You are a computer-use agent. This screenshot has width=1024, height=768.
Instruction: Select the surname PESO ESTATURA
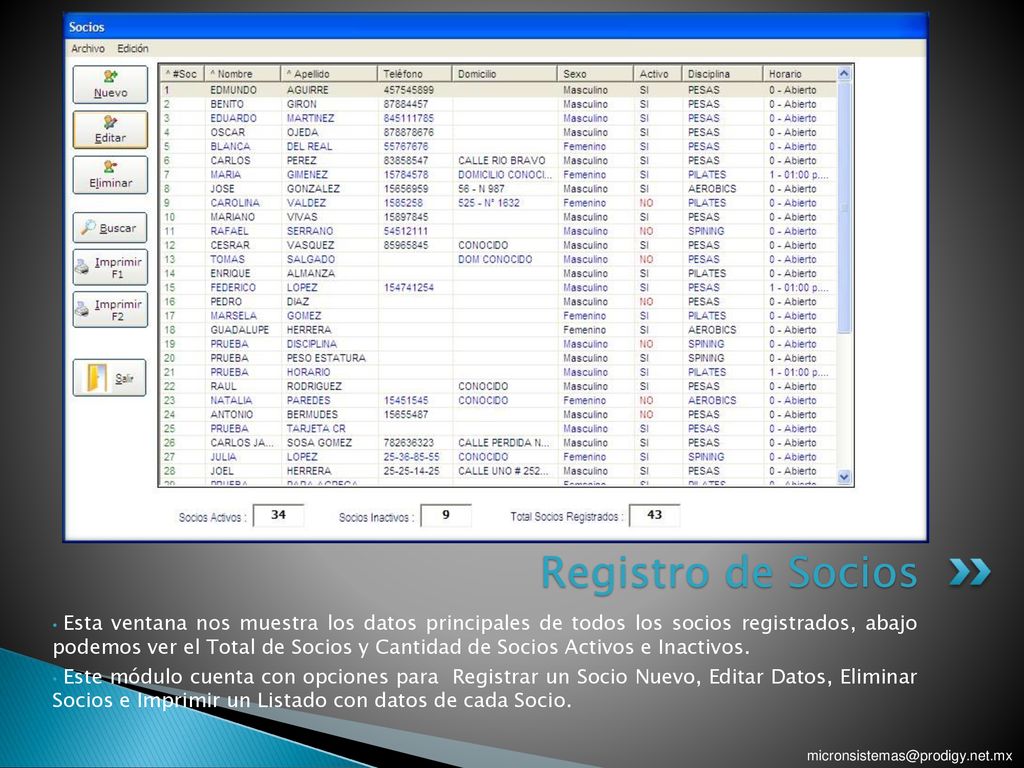click(x=326, y=359)
